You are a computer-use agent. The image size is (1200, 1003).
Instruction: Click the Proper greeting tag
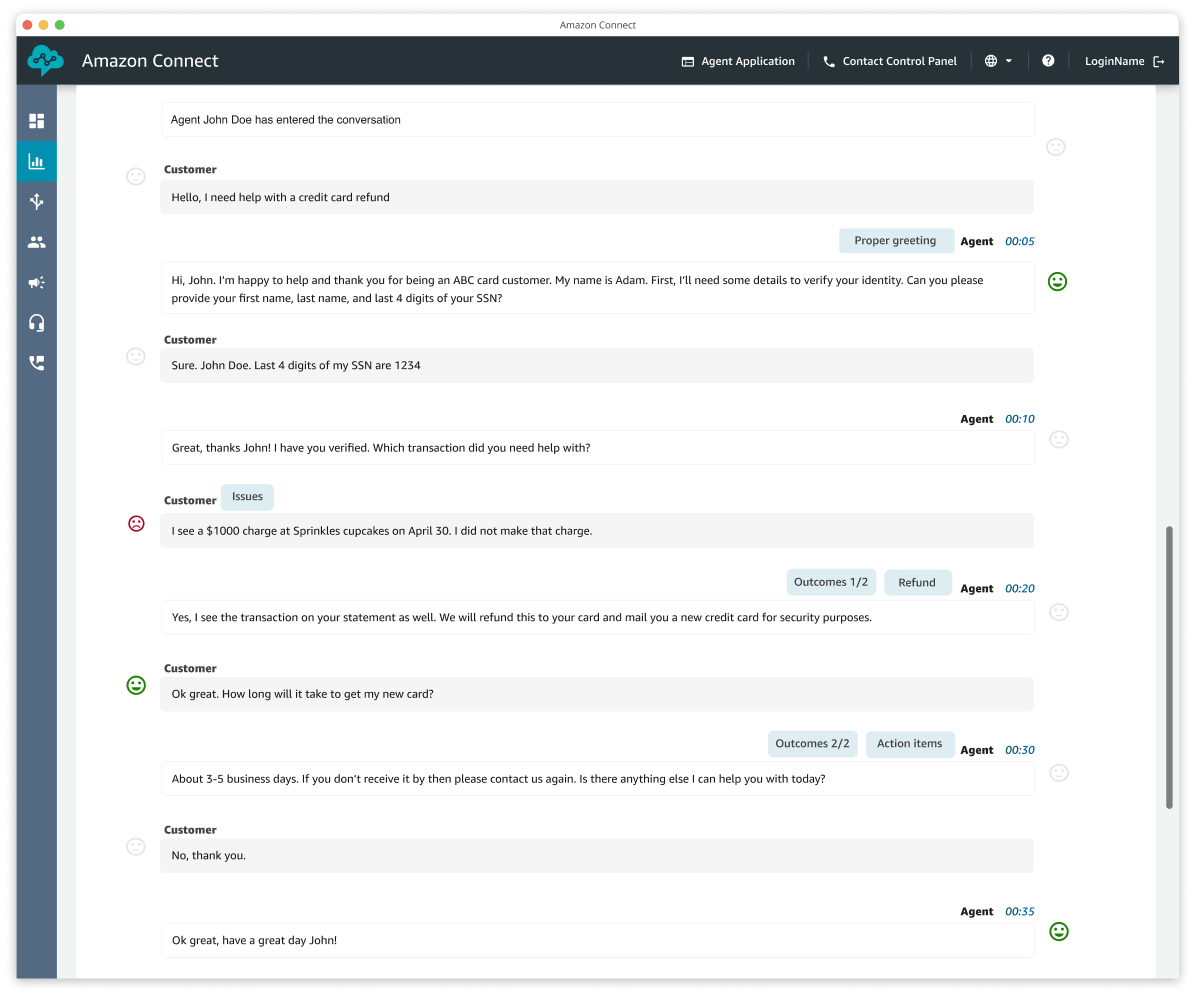pos(896,240)
